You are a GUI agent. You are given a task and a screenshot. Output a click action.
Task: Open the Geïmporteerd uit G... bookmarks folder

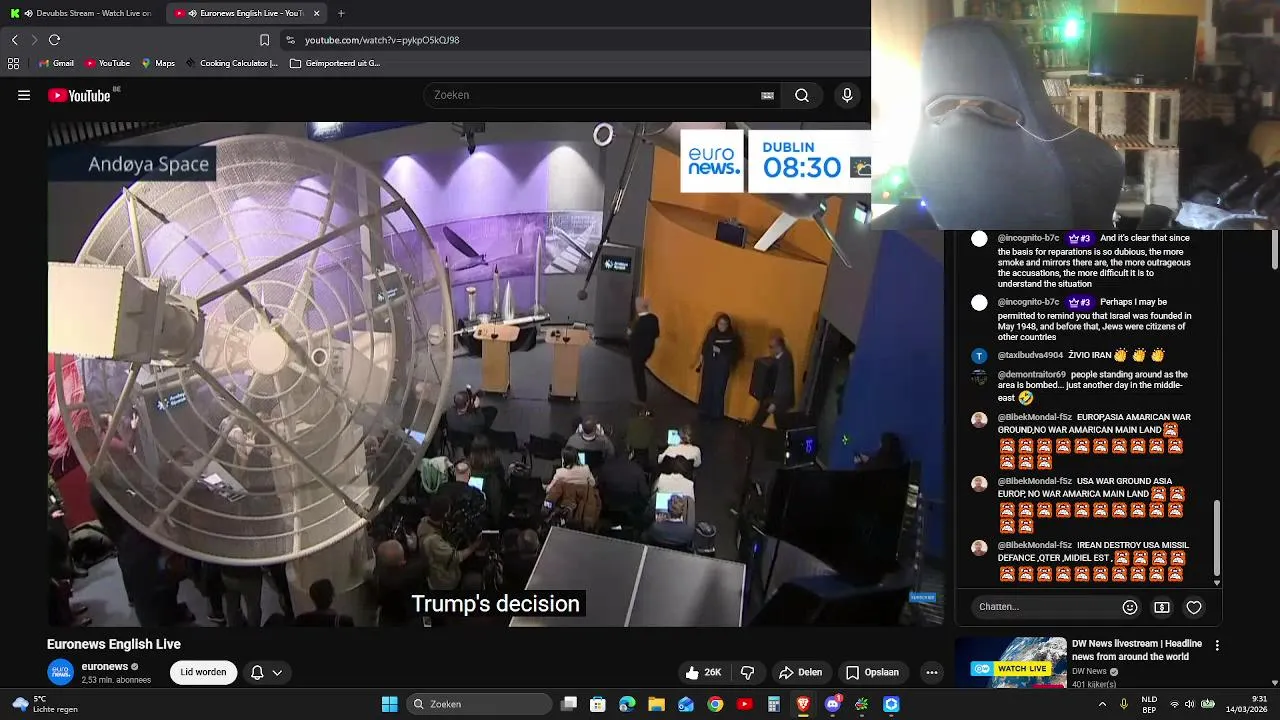click(335, 63)
